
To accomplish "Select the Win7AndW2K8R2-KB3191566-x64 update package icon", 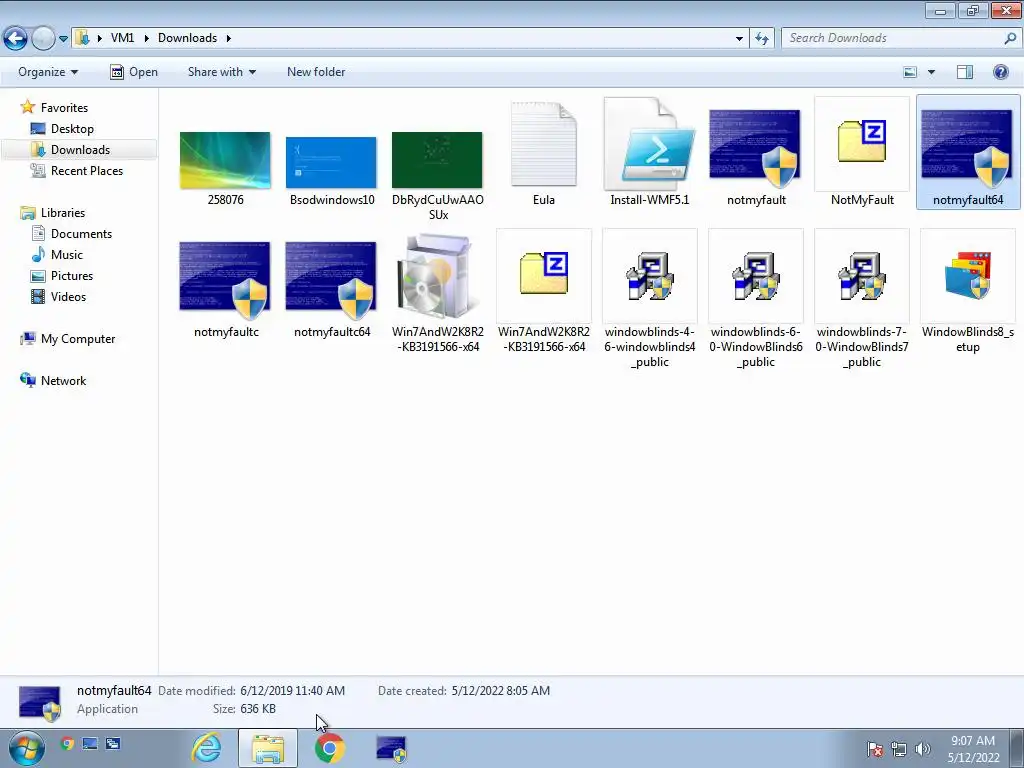I will coord(437,276).
